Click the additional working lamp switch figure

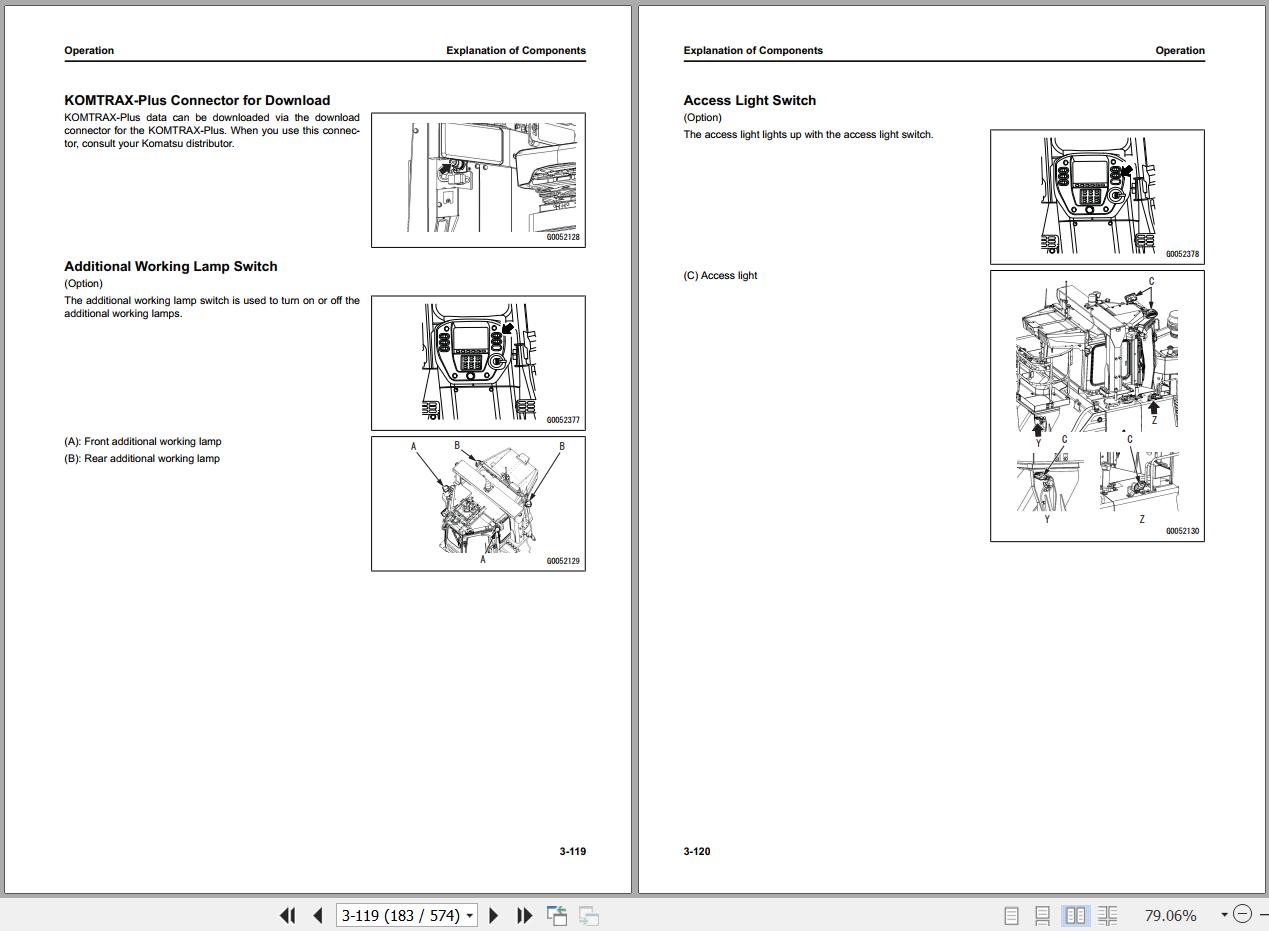pos(478,363)
